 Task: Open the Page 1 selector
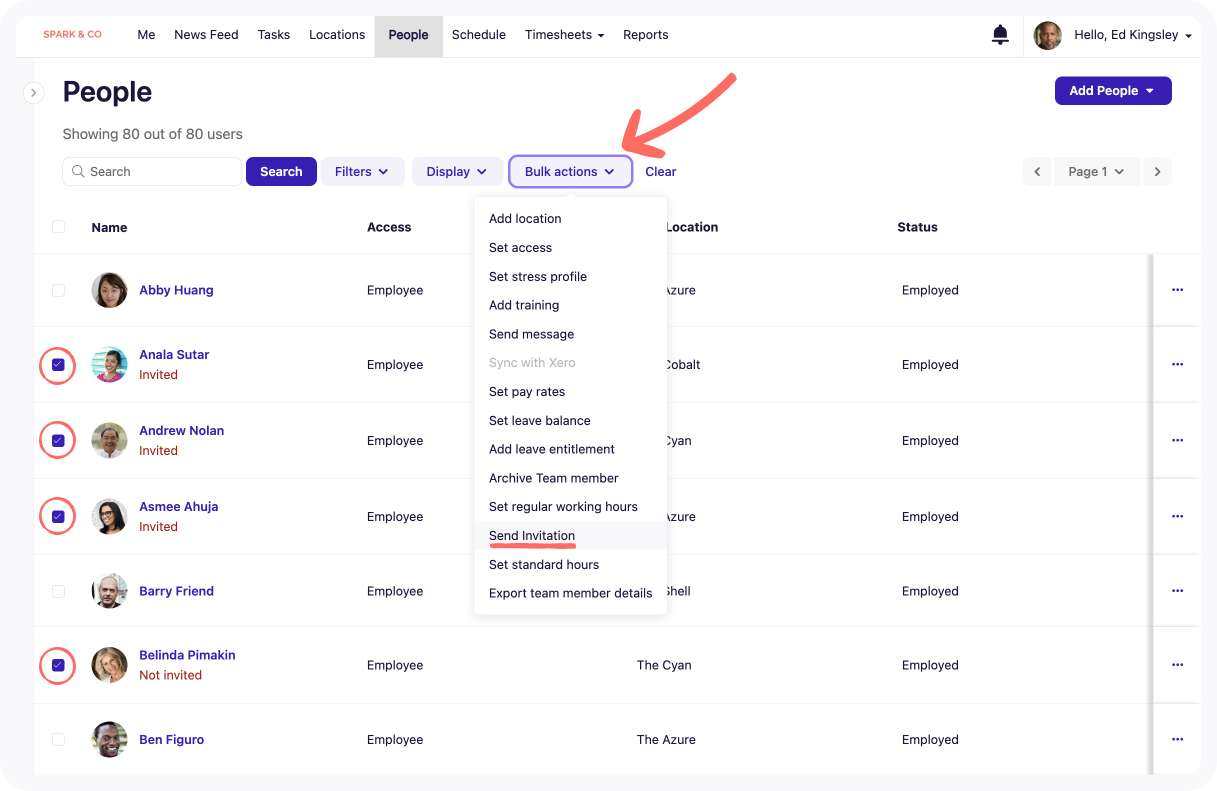[1096, 172]
